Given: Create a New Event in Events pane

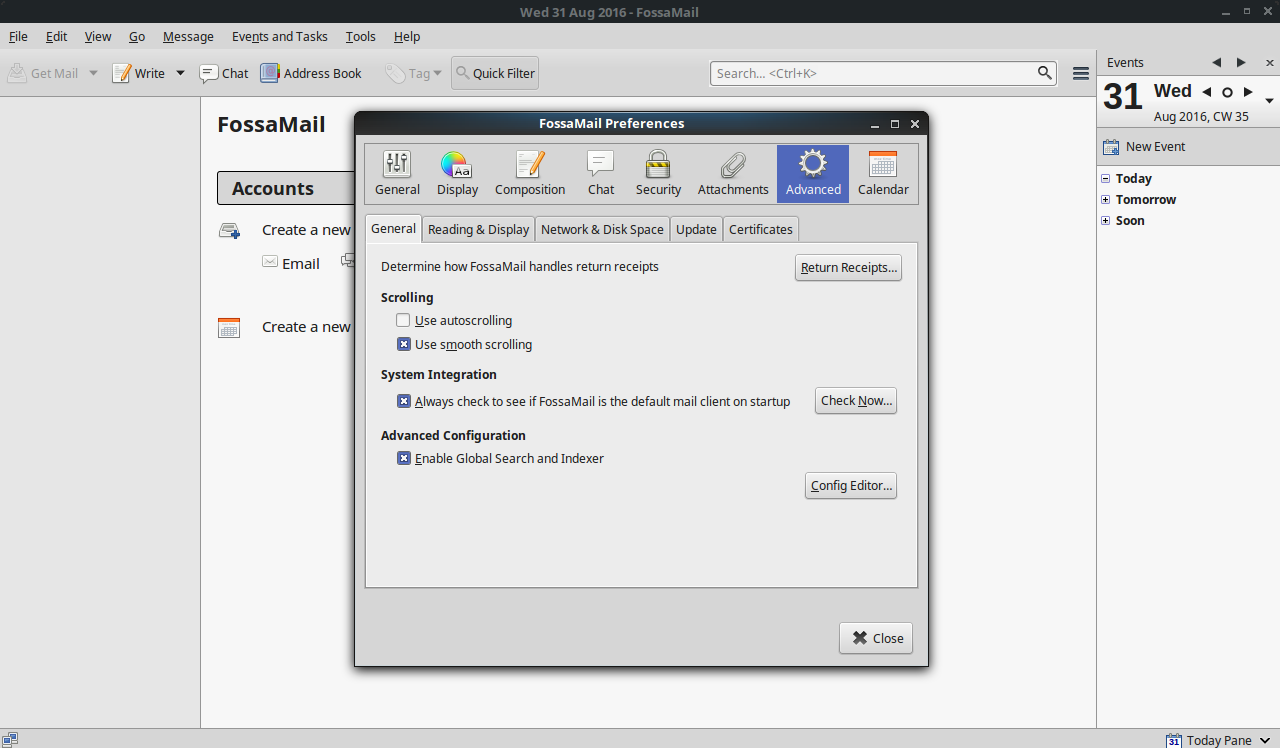Looking at the screenshot, I should 1144,146.
